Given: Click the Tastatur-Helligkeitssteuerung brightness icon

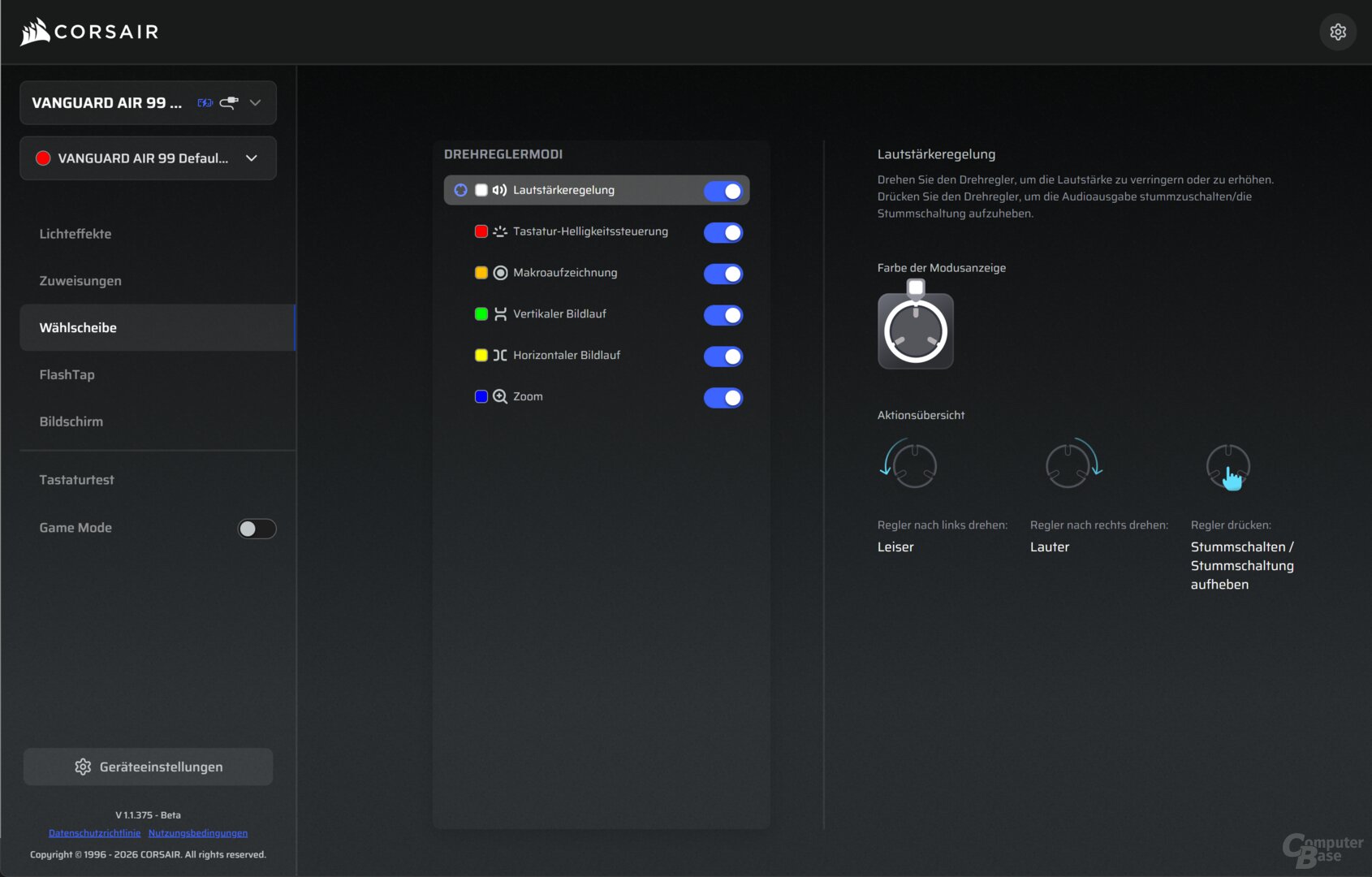Looking at the screenshot, I should coord(499,231).
